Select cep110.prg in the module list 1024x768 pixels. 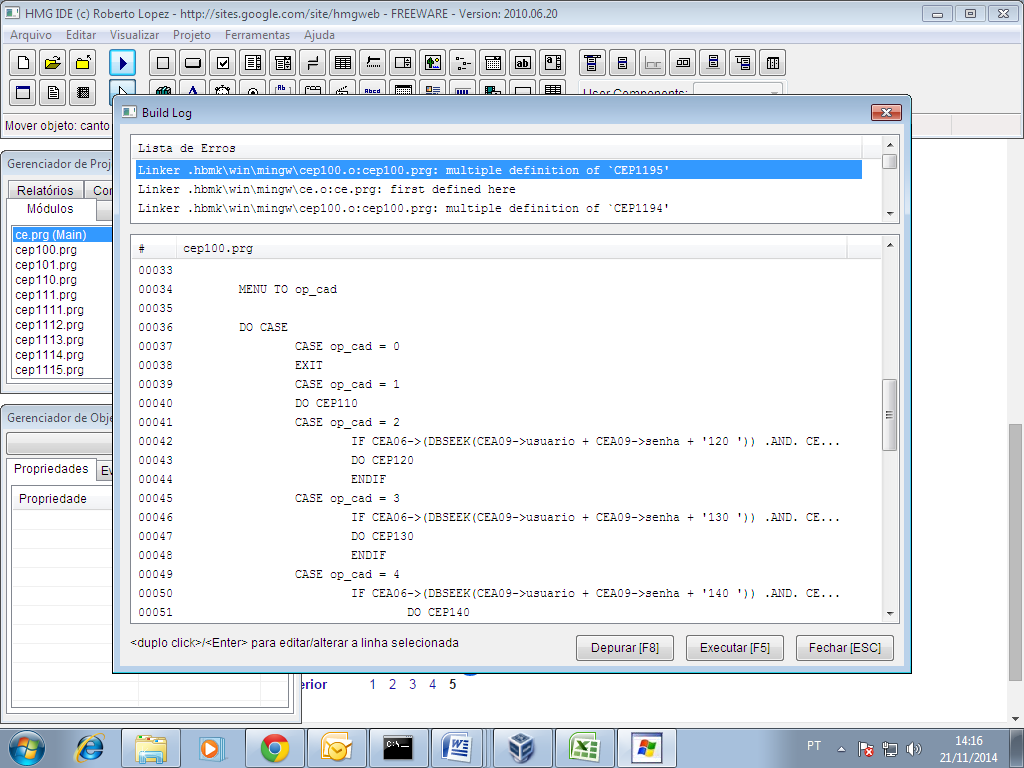(46, 280)
